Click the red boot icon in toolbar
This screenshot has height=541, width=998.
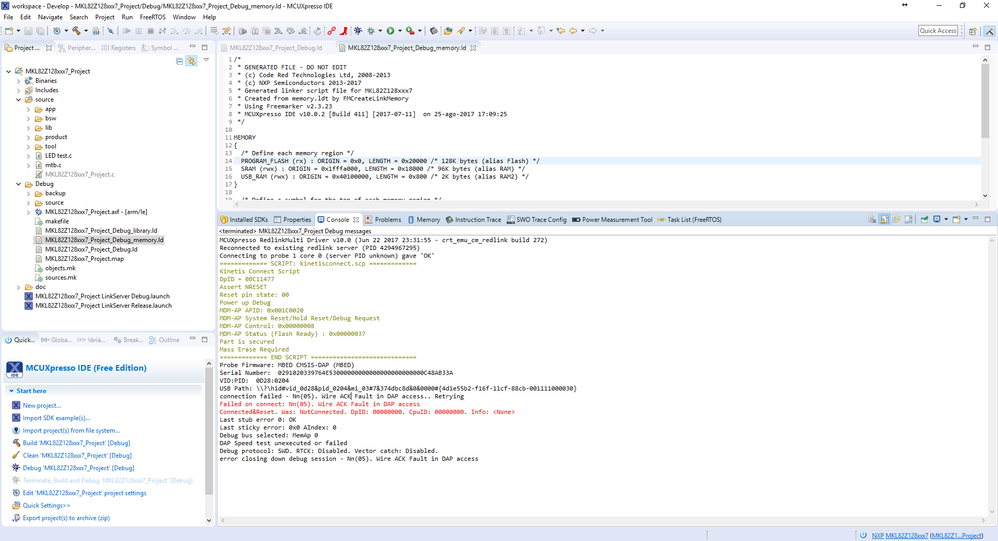coord(344,31)
